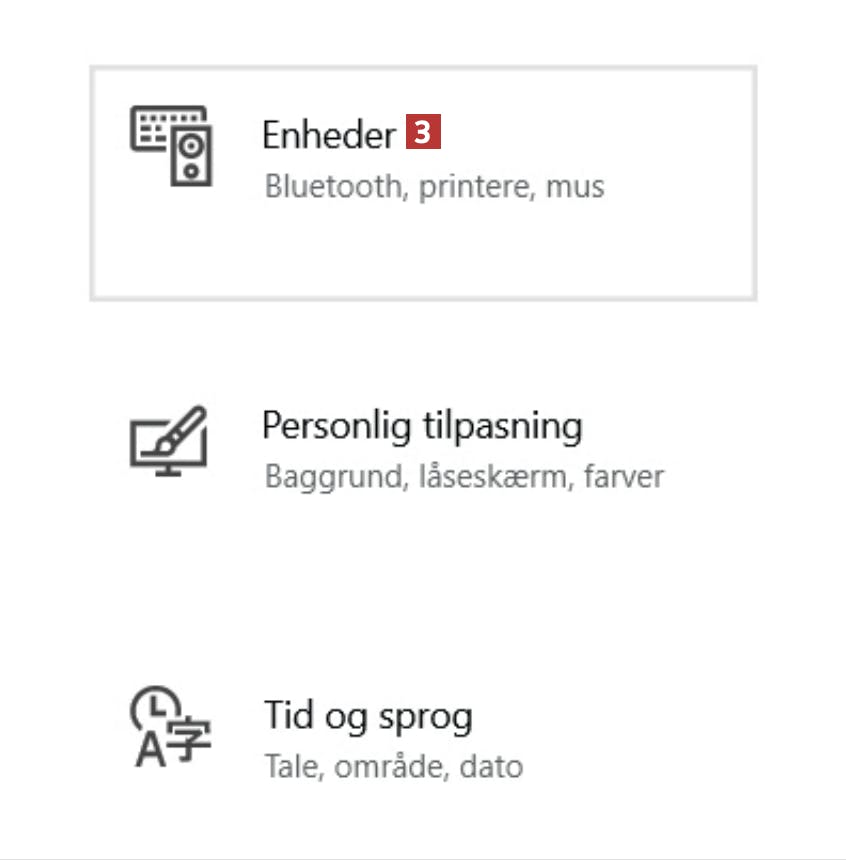Click the red notification badge showing 3
Image resolution: width=846 pixels, height=860 pixels.
pos(423,132)
